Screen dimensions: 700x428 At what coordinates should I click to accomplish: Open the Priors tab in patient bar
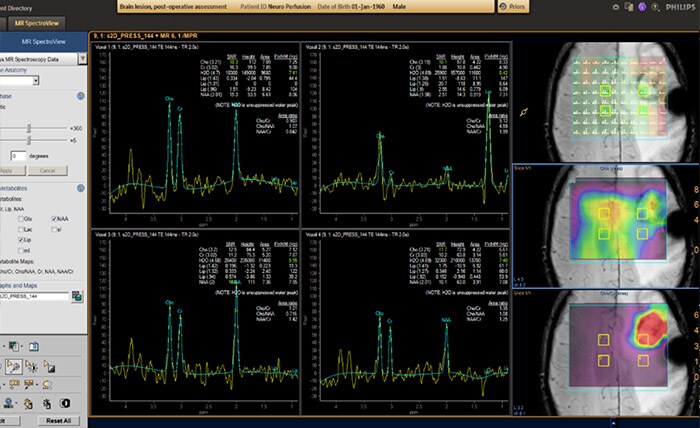513,7
